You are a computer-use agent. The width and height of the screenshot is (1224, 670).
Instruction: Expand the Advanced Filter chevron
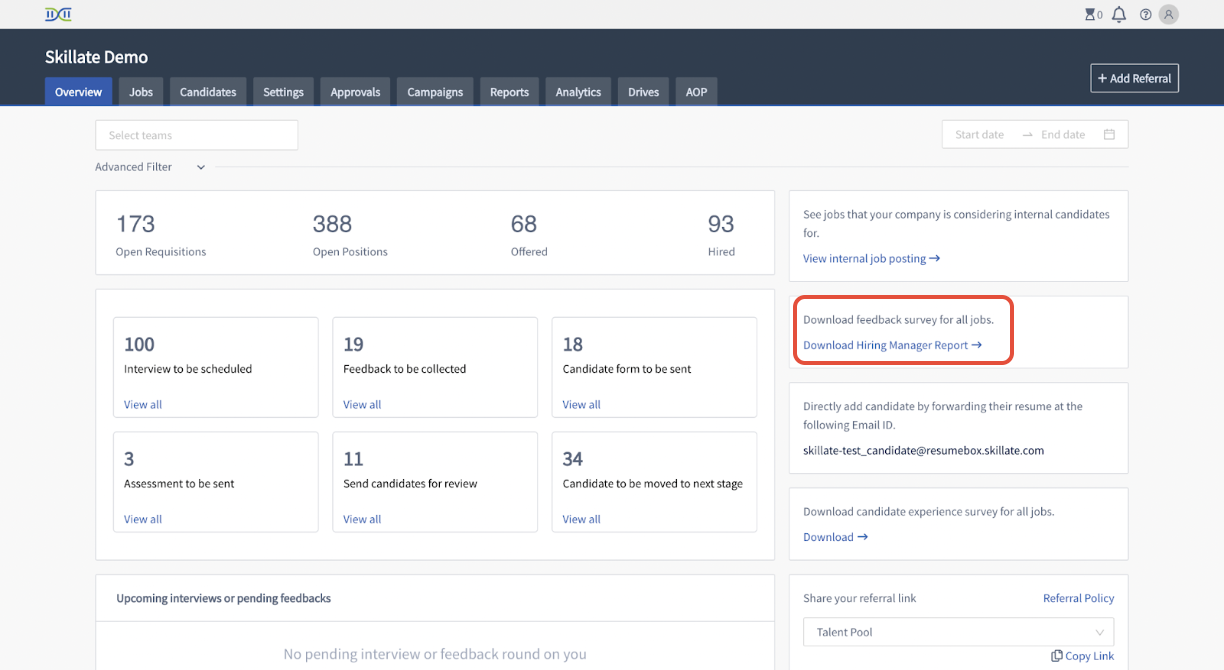coord(201,167)
